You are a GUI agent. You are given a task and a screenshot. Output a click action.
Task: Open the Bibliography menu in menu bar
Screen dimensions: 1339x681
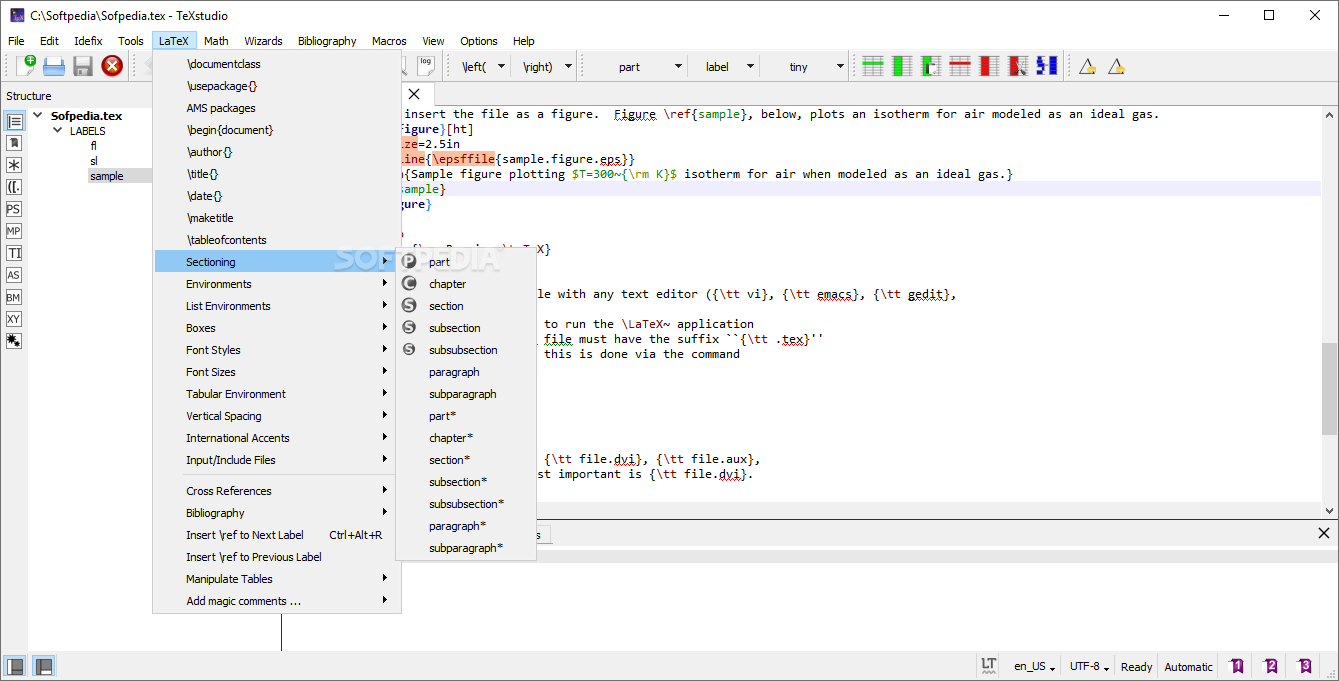click(x=327, y=41)
